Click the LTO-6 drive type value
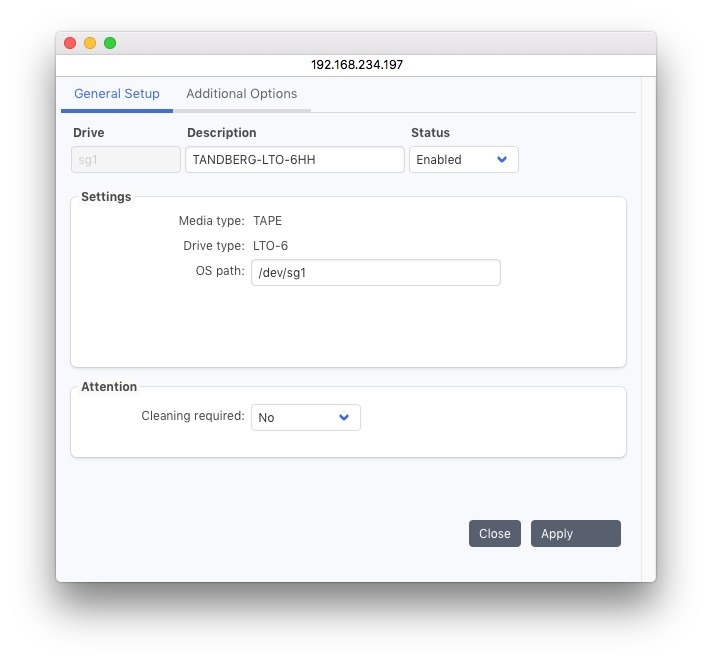Viewport: 712px width, 662px height. [x=270, y=246]
